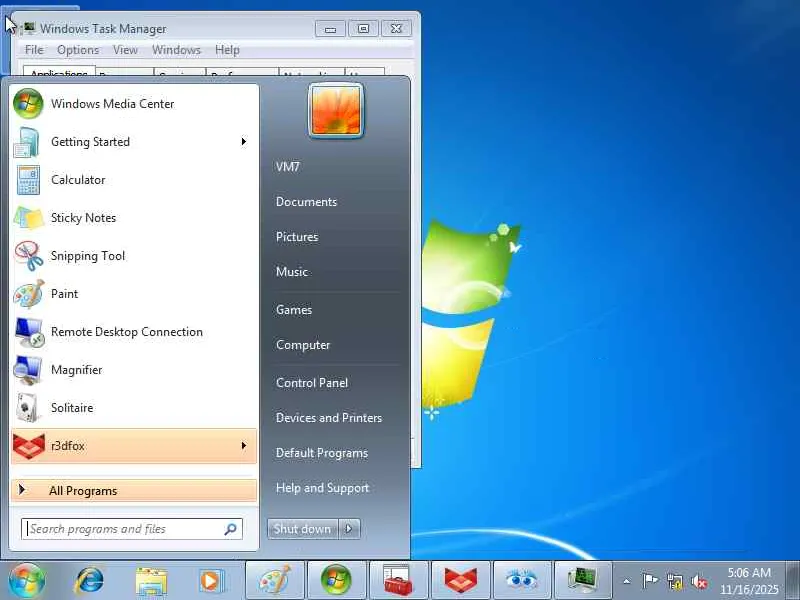The width and height of the screenshot is (800, 600).
Task: Click muted volume tray icon
Action: pyautogui.click(x=698, y=581)
